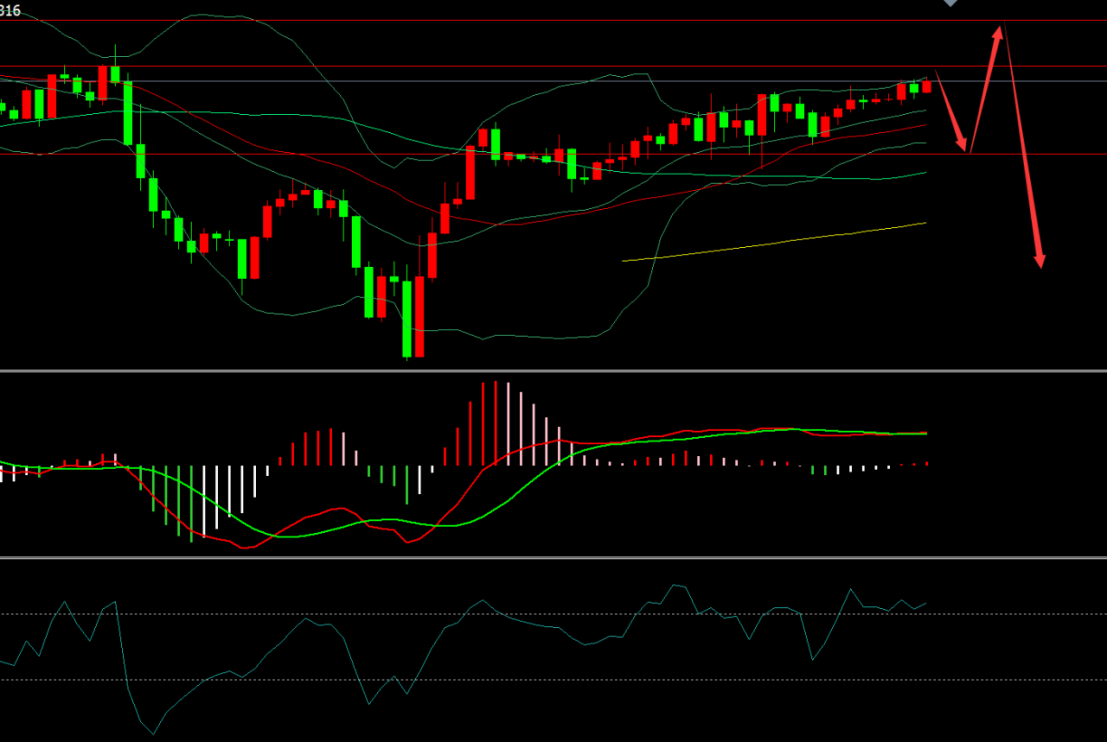Select the topmost red horizontal resistance line
The height and width of the screenshot is (743, 1107).
pyautogui.click(x=554, y=20)
